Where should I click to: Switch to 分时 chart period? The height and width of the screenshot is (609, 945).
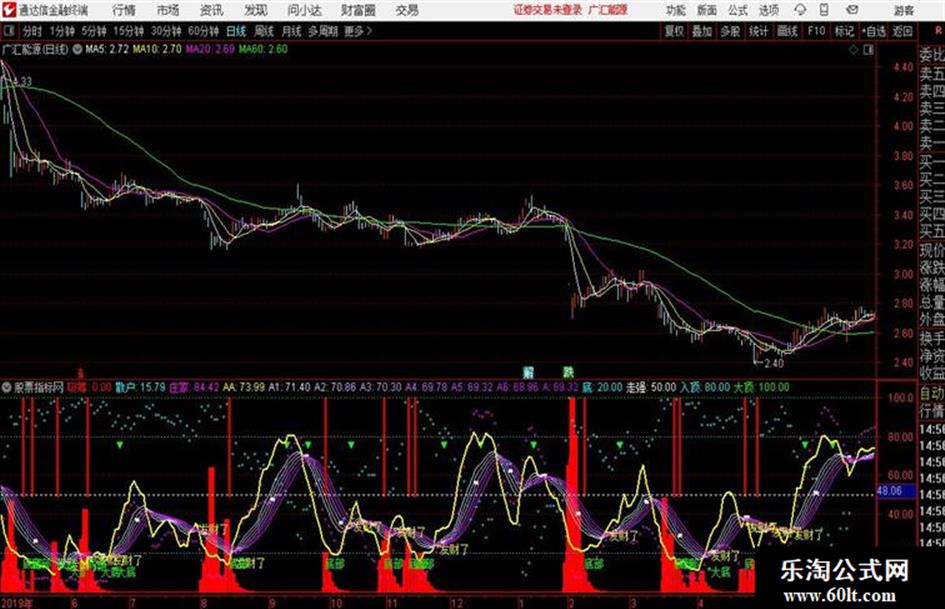[x=32, y=31]
